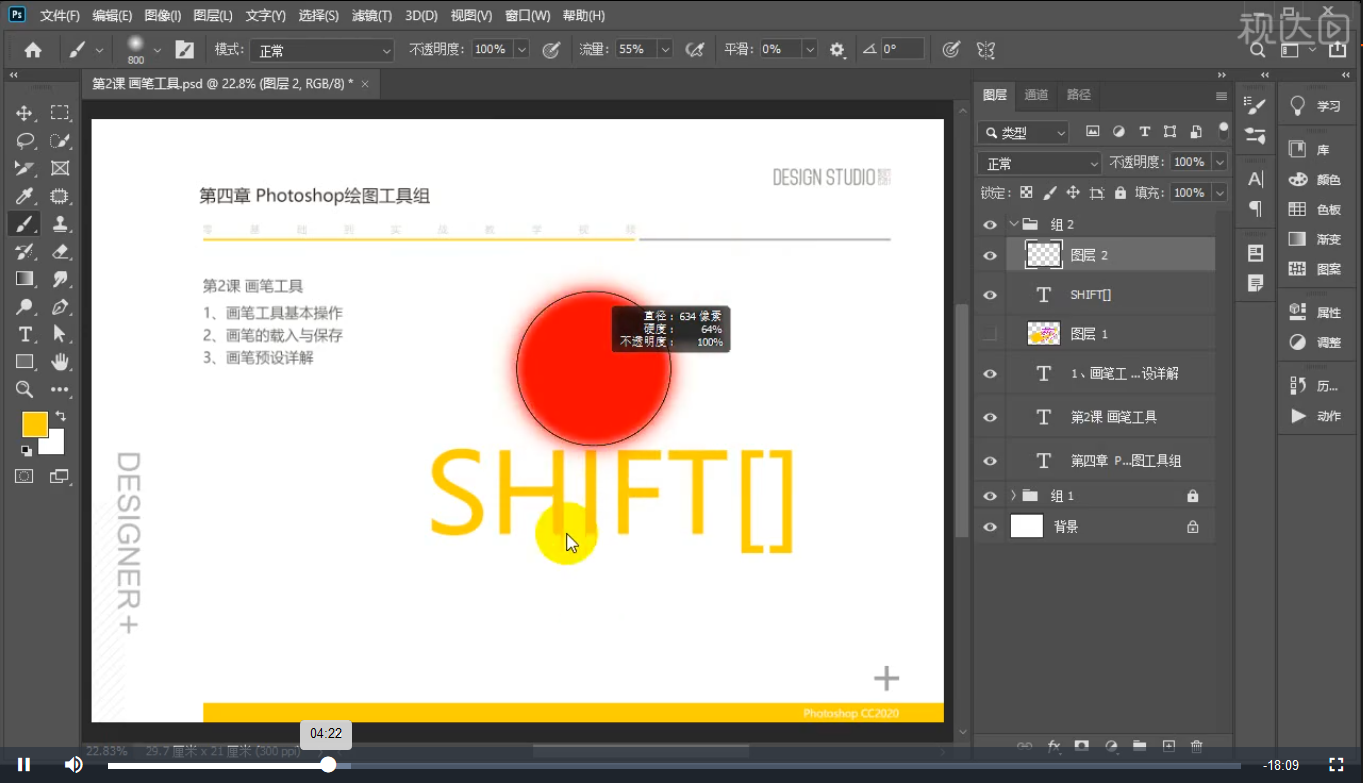Open the 图像(I) menu
The width and height of the screenshot is (1363, 783).
pos(162,16)
